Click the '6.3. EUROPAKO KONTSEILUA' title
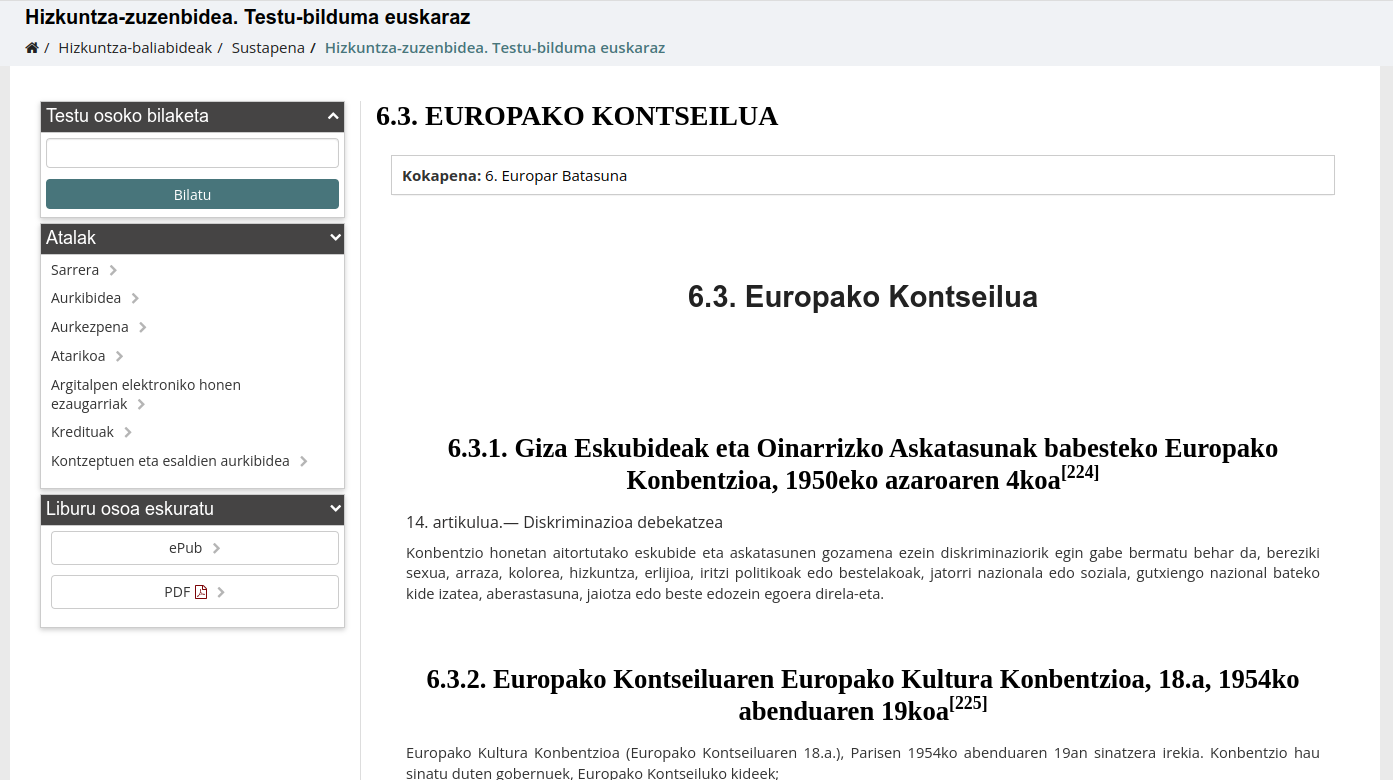The image size is (1393, 780). 577,116
